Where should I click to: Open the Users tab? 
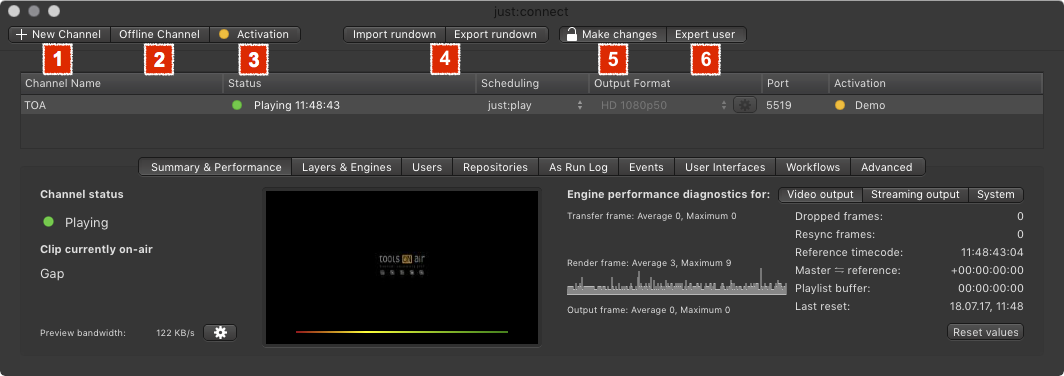click(427, 167)
